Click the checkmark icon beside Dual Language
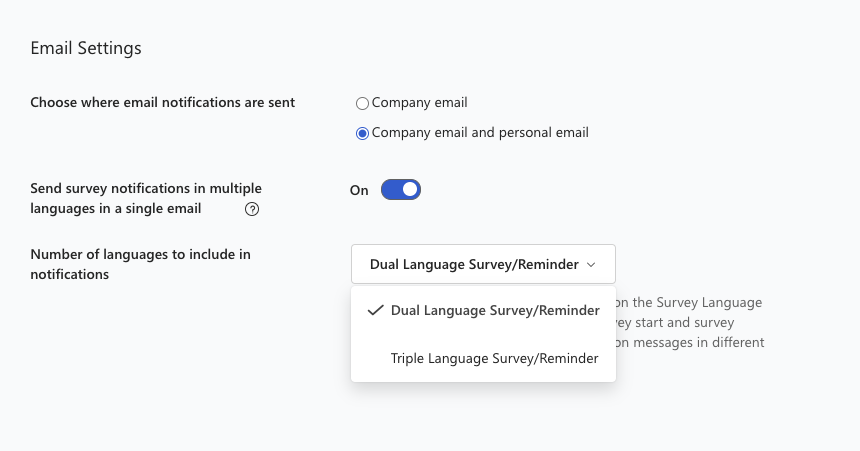Image resolution: width=860 pixels, height=451 pixels. pyautogui.click(x=376, y=310)
